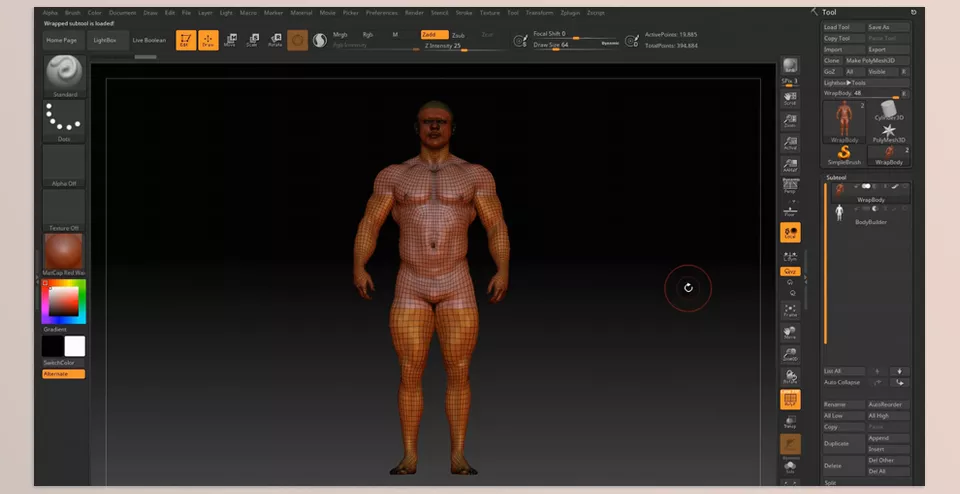
Task: Toggle Local symmetry button
Action: click(790, 233)
